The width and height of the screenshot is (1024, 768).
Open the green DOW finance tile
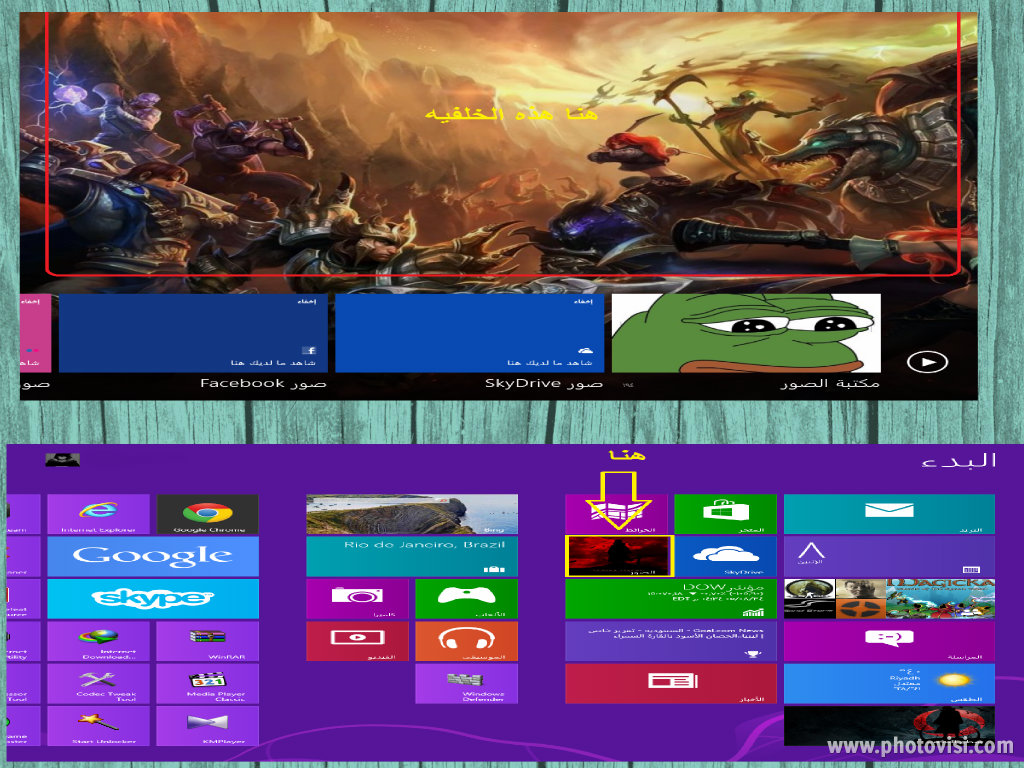tap(671, 599)
